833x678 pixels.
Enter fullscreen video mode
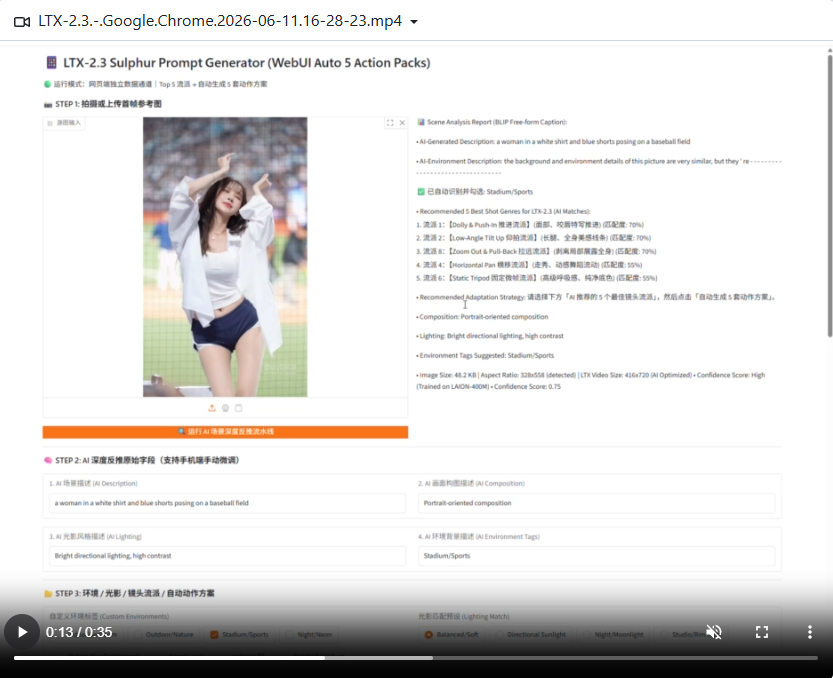[762, 632]
